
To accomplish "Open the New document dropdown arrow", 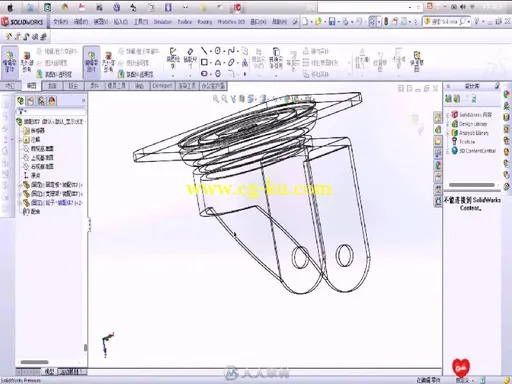I will 311,22.
